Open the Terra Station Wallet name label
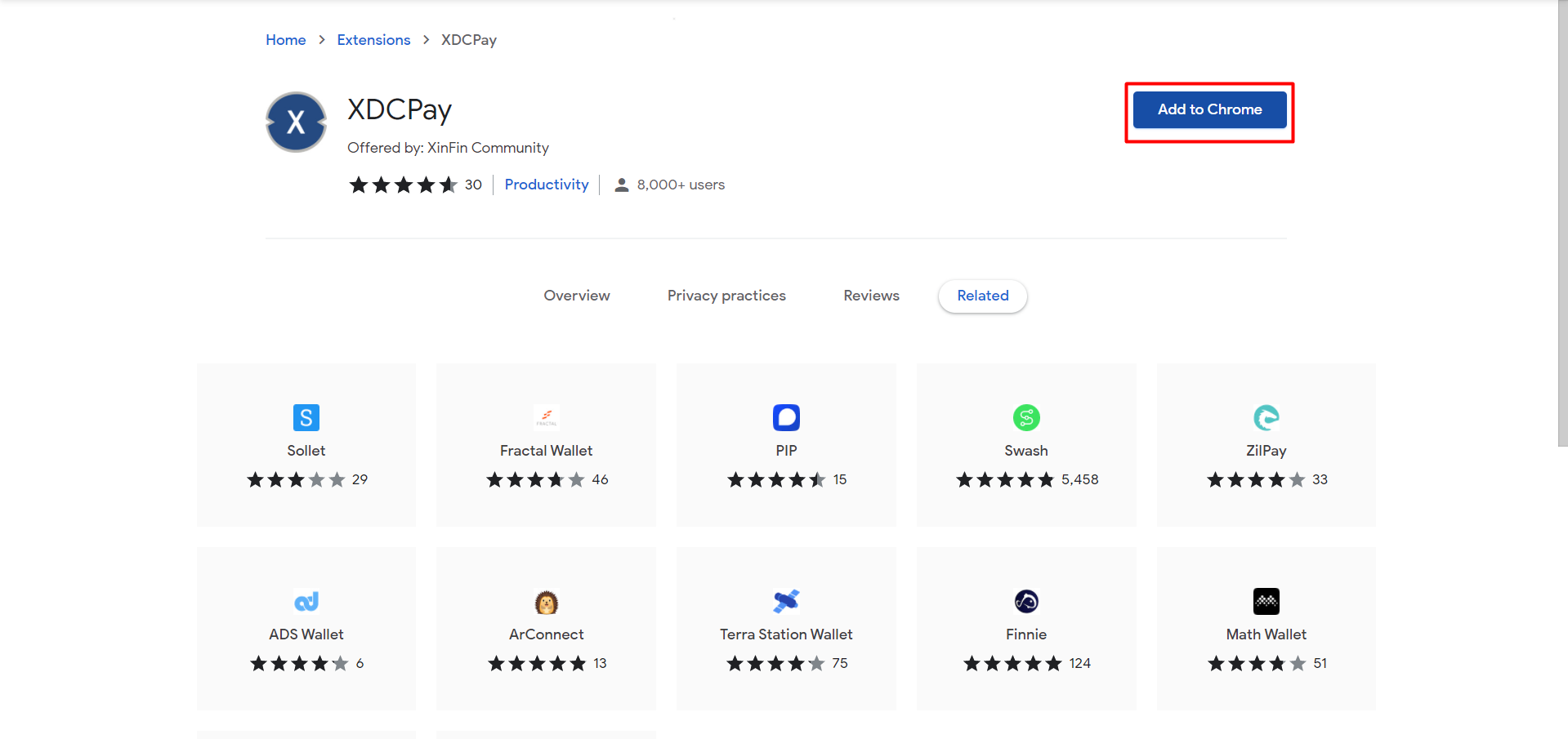The image size is (1568, 739). pyautogui.click(x=786, y=634)
